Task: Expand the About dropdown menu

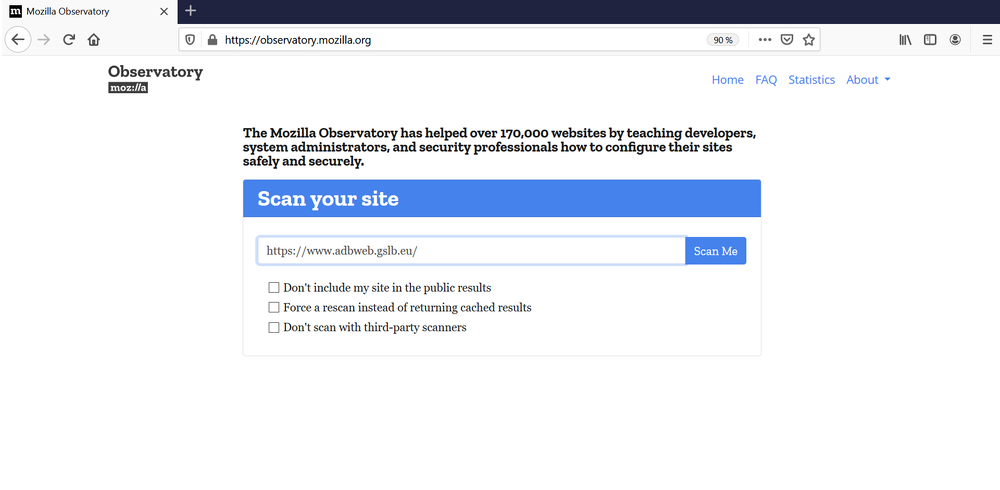Action: point(868,80)
